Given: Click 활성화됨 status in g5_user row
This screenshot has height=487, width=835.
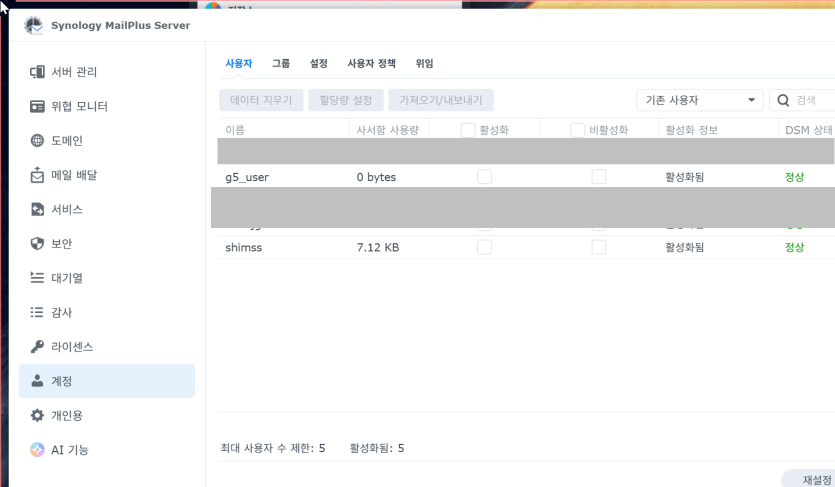Looking at the screenshot, I should (x=684, y=177).
